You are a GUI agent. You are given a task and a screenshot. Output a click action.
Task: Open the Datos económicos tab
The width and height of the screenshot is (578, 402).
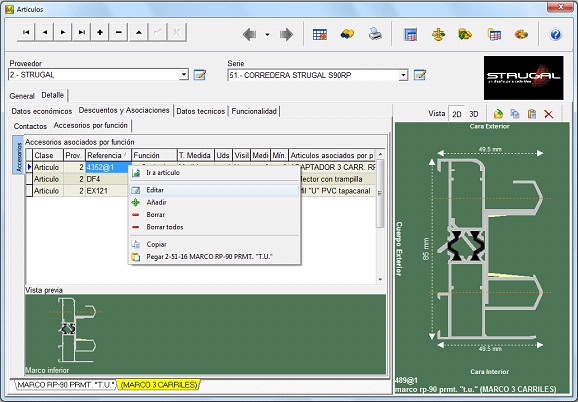(x=42, y=111)
